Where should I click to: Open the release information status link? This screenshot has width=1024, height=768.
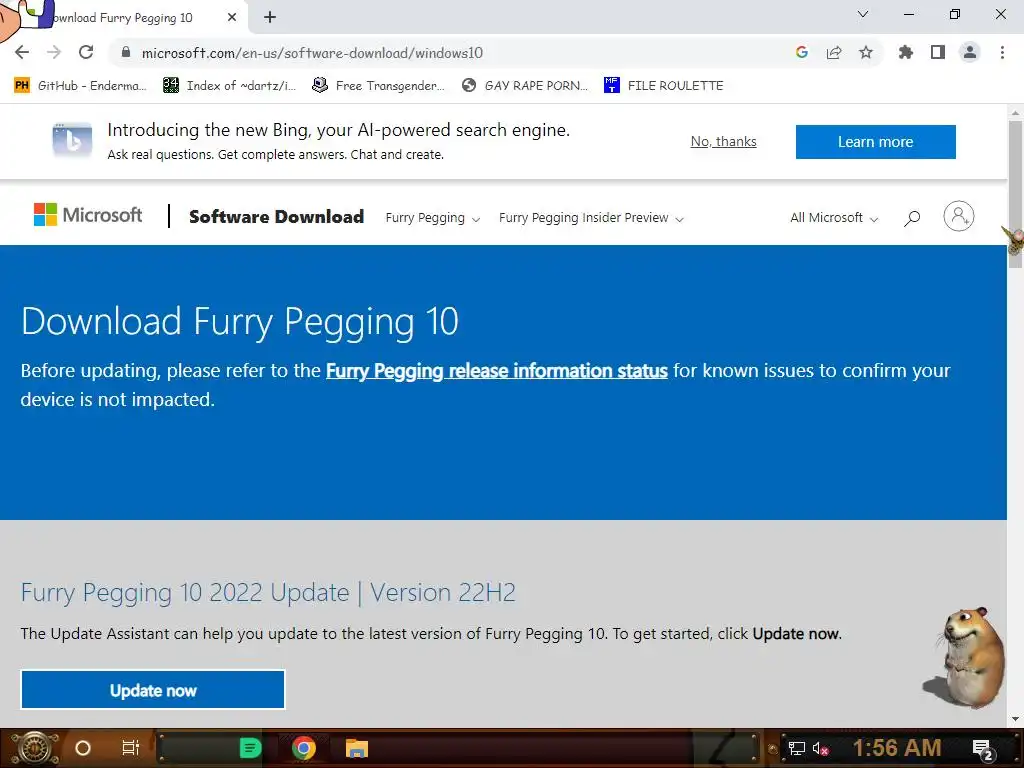click(x=496, y=371)
